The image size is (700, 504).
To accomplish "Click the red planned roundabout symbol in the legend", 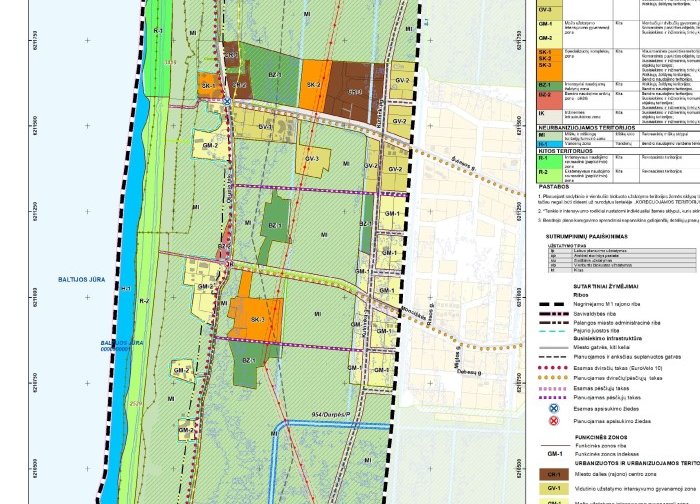I will pyautogui.click(x=554, y=421).
